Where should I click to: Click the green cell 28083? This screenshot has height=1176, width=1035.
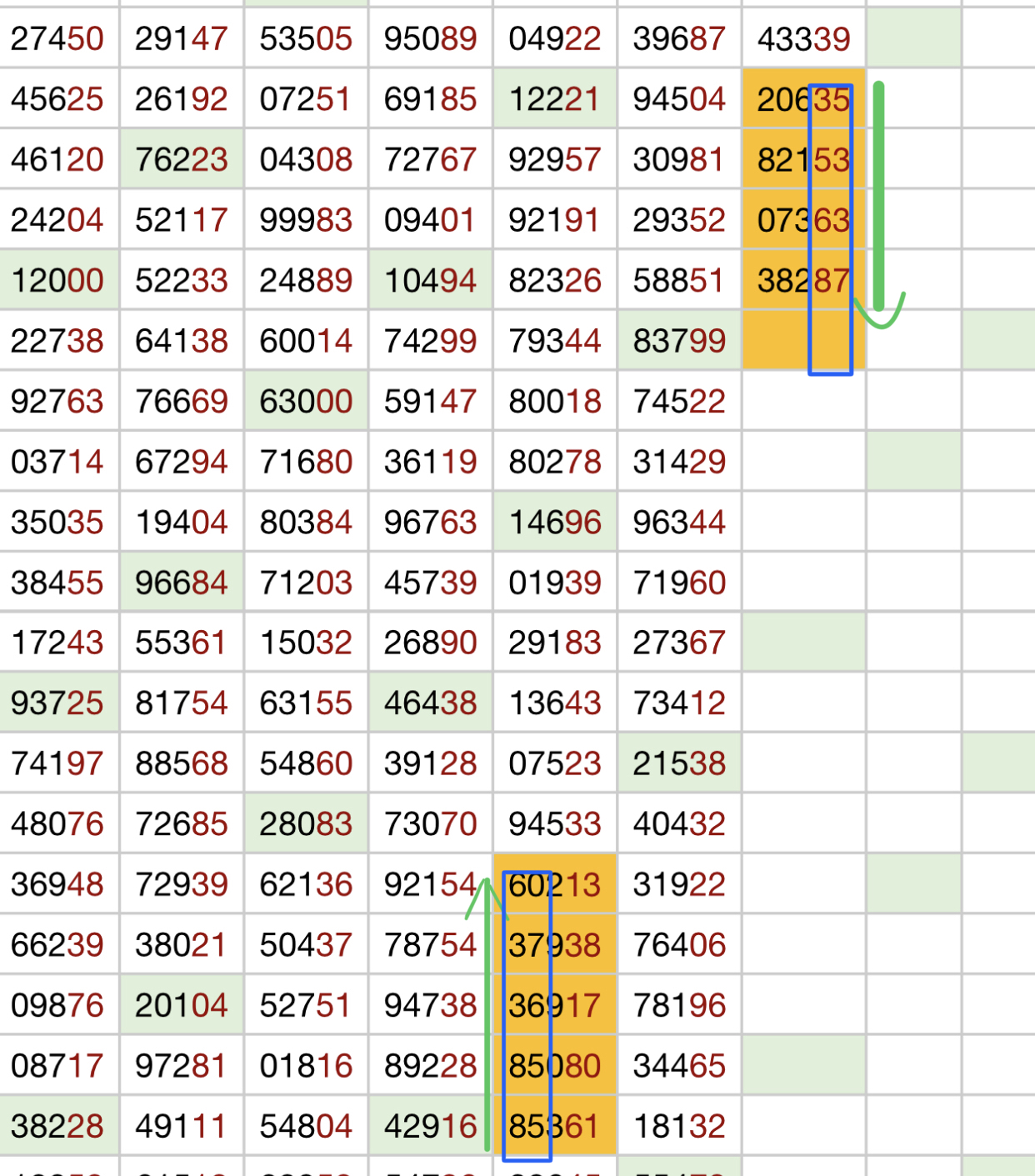tap(306, 824)
